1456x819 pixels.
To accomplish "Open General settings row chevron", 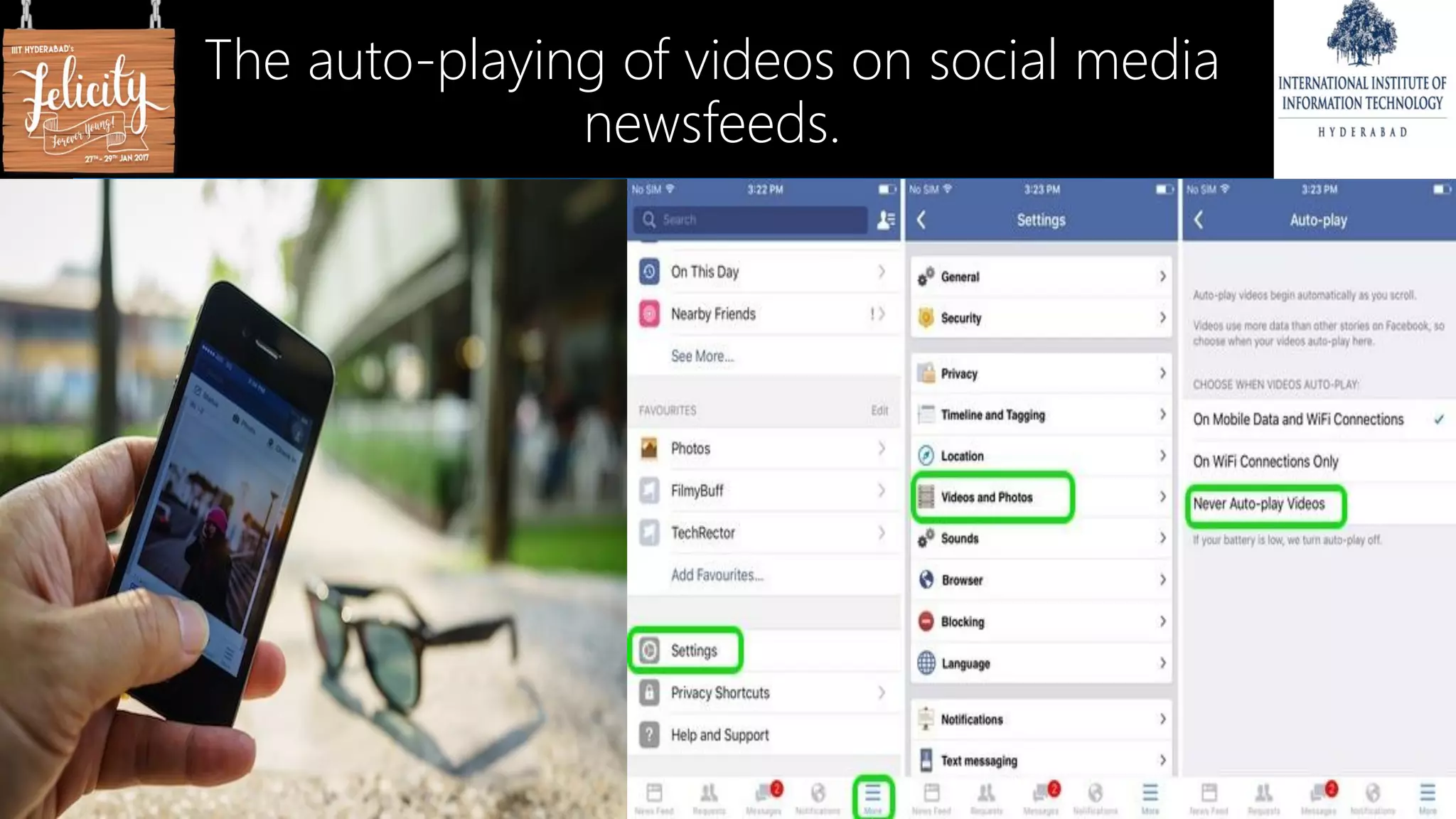I will (1162, 277).
